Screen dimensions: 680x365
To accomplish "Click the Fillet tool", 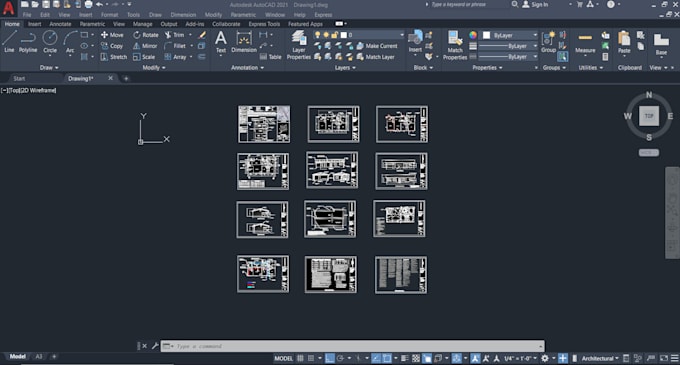I will pos(175,46).
